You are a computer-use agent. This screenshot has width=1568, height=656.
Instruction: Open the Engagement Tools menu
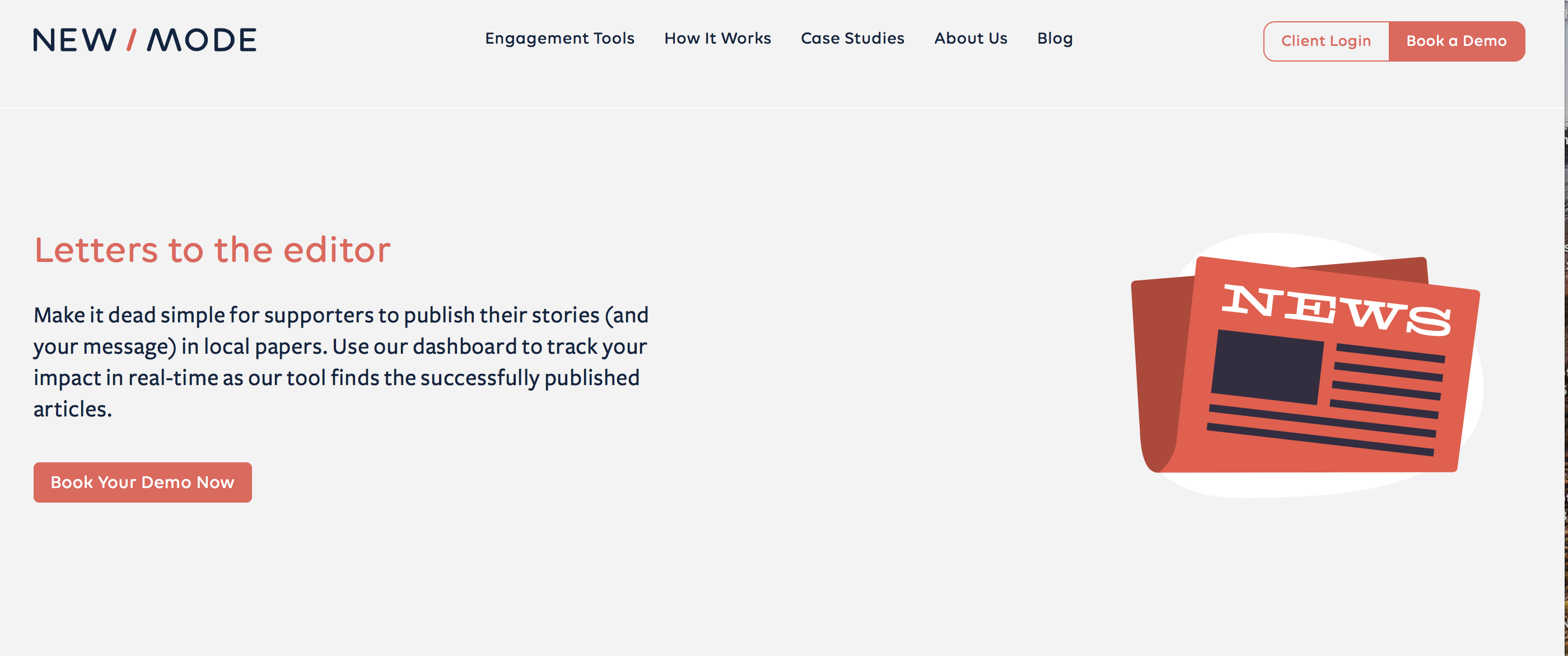559,38
